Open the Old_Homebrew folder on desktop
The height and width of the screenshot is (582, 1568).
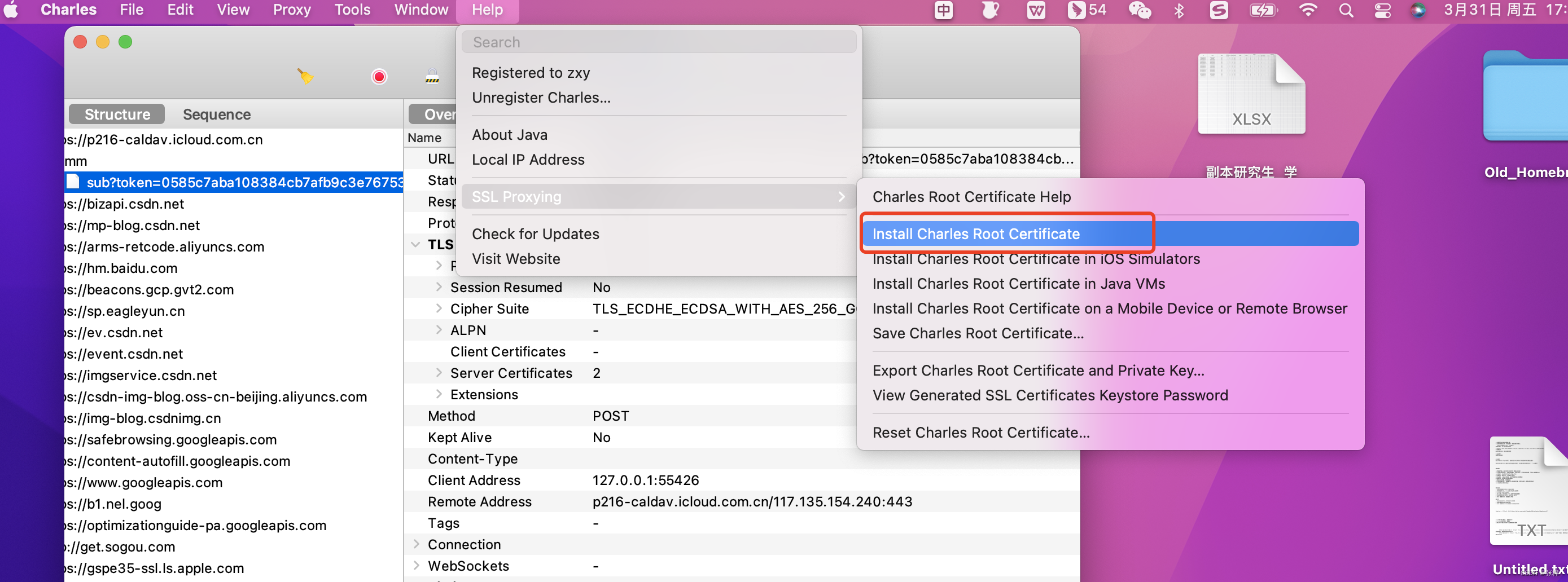(1525, 96)
